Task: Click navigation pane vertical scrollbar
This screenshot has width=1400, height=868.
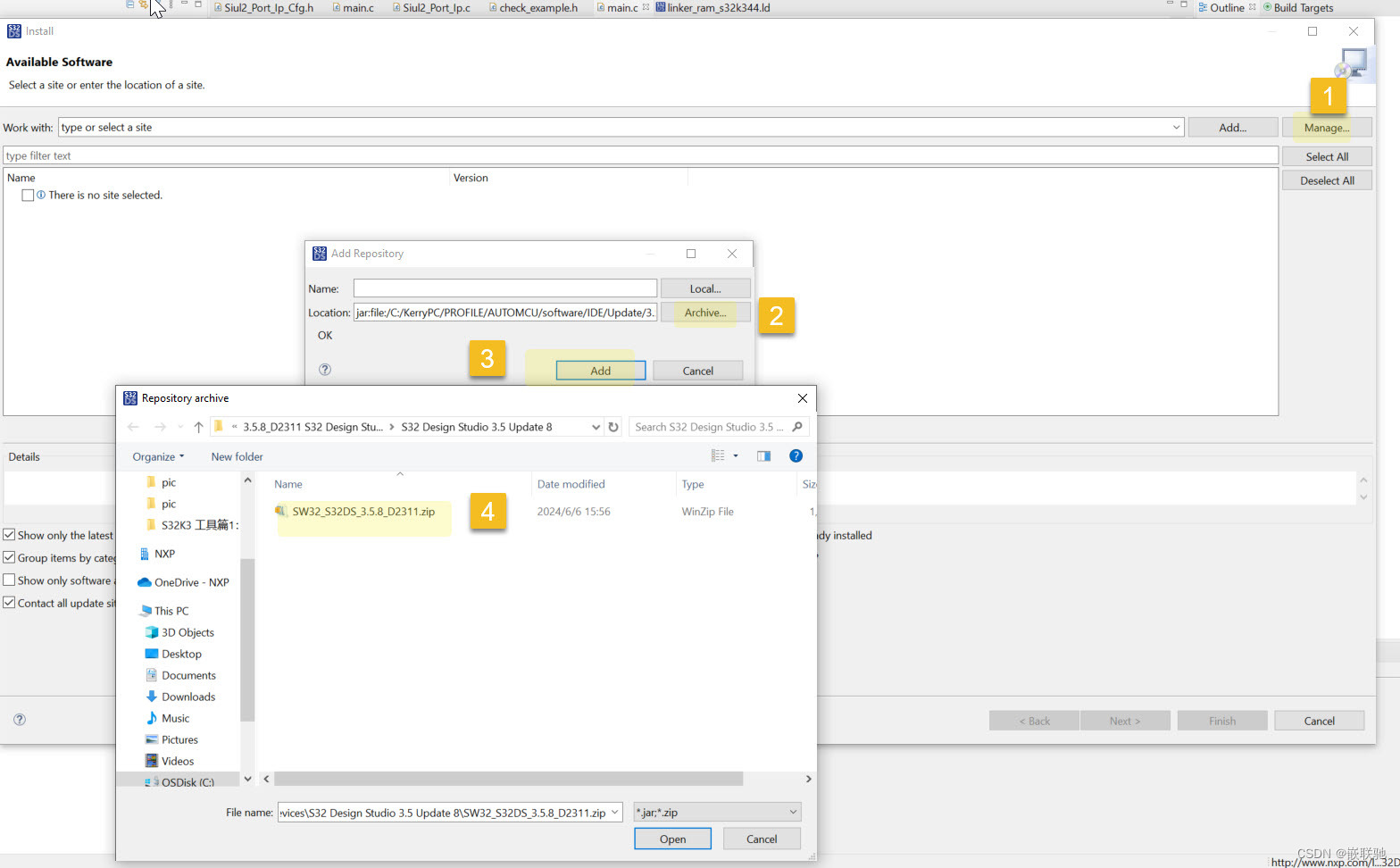Action: (247, 639)
